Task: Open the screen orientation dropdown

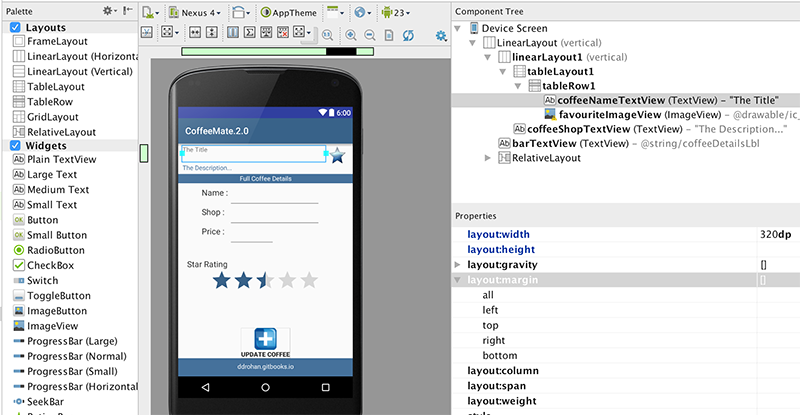Action: [x=241, y=12]
